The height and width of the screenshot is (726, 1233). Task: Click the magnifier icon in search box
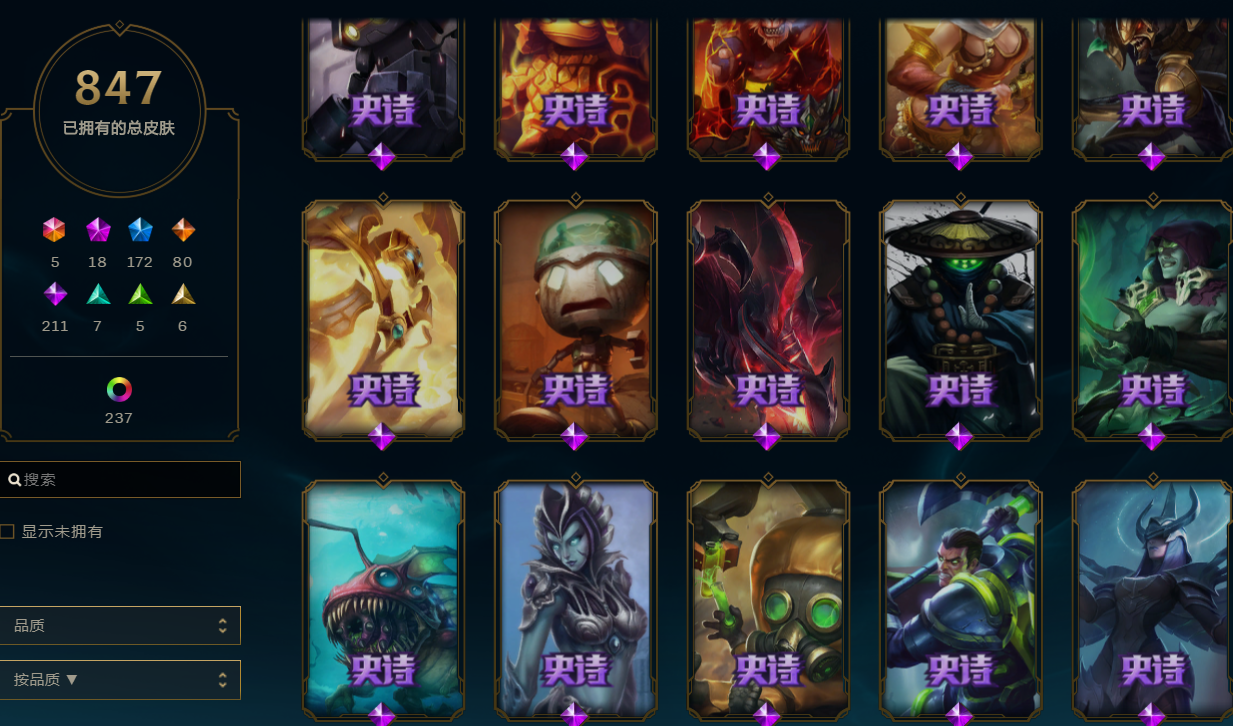(15, 480)
